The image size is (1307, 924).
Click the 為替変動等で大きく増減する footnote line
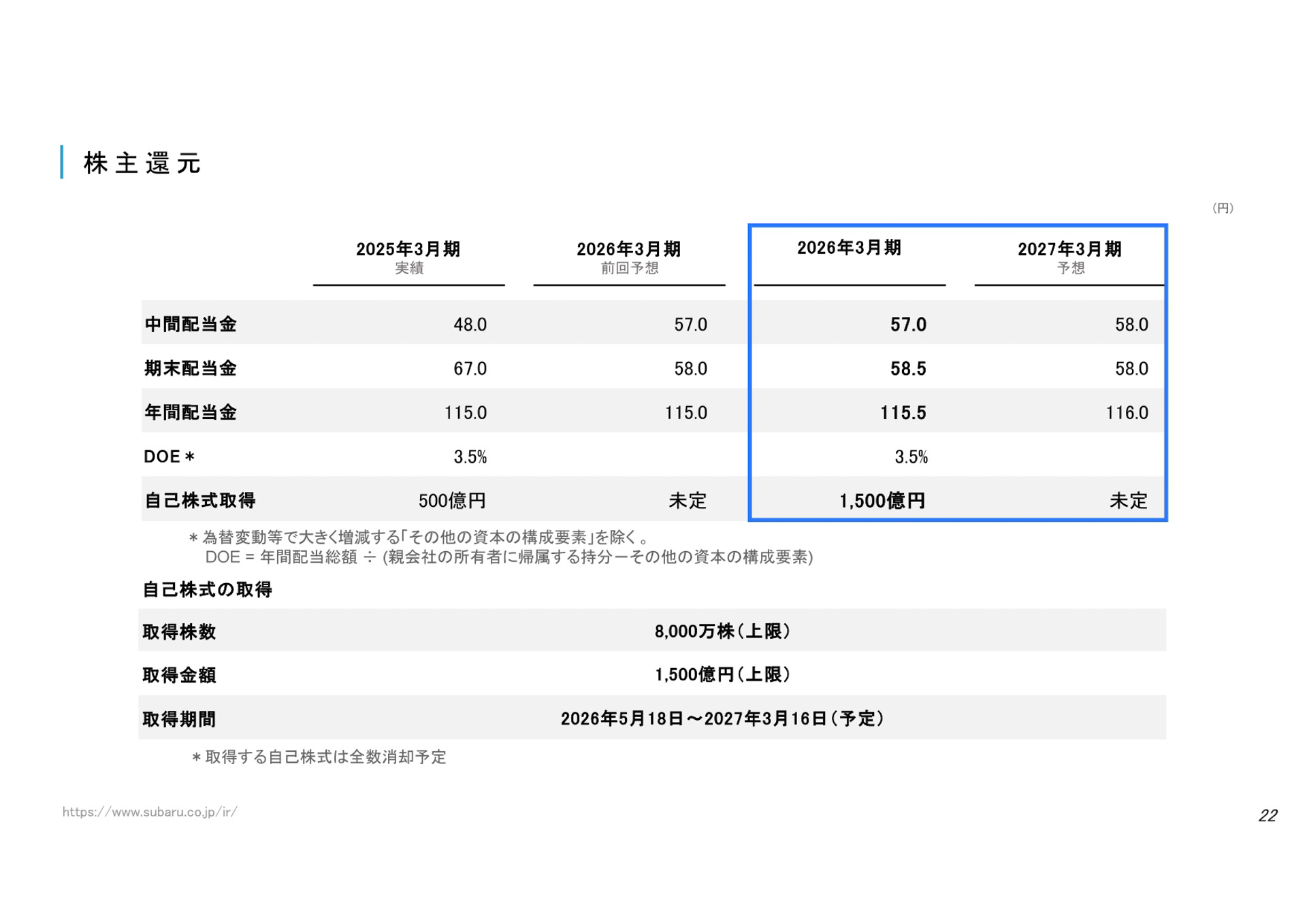[419, 538]
